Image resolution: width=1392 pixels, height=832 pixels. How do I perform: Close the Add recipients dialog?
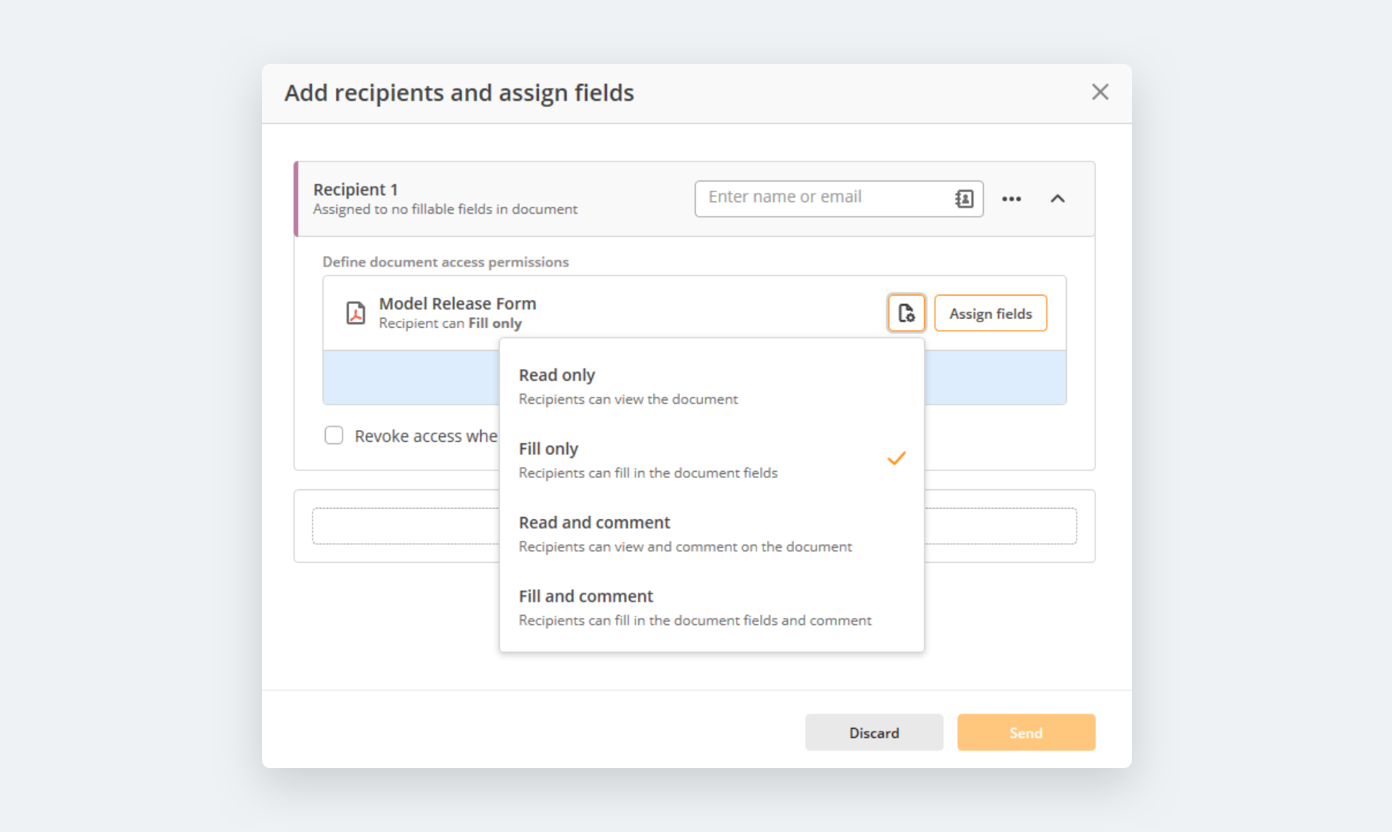click(1100, 92)
